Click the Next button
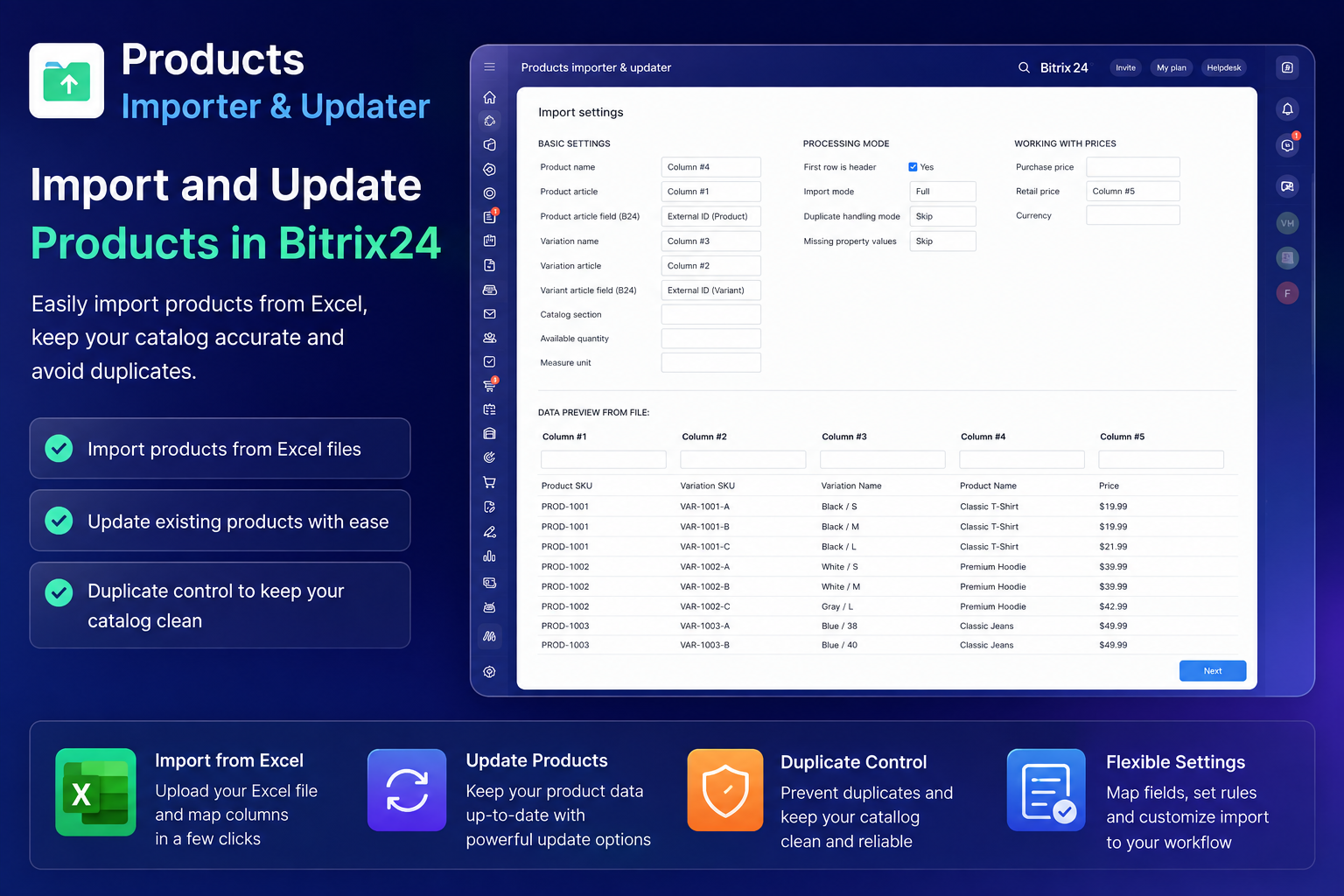The width and height of the screenshot is (1344, 896). point(1212,670)
